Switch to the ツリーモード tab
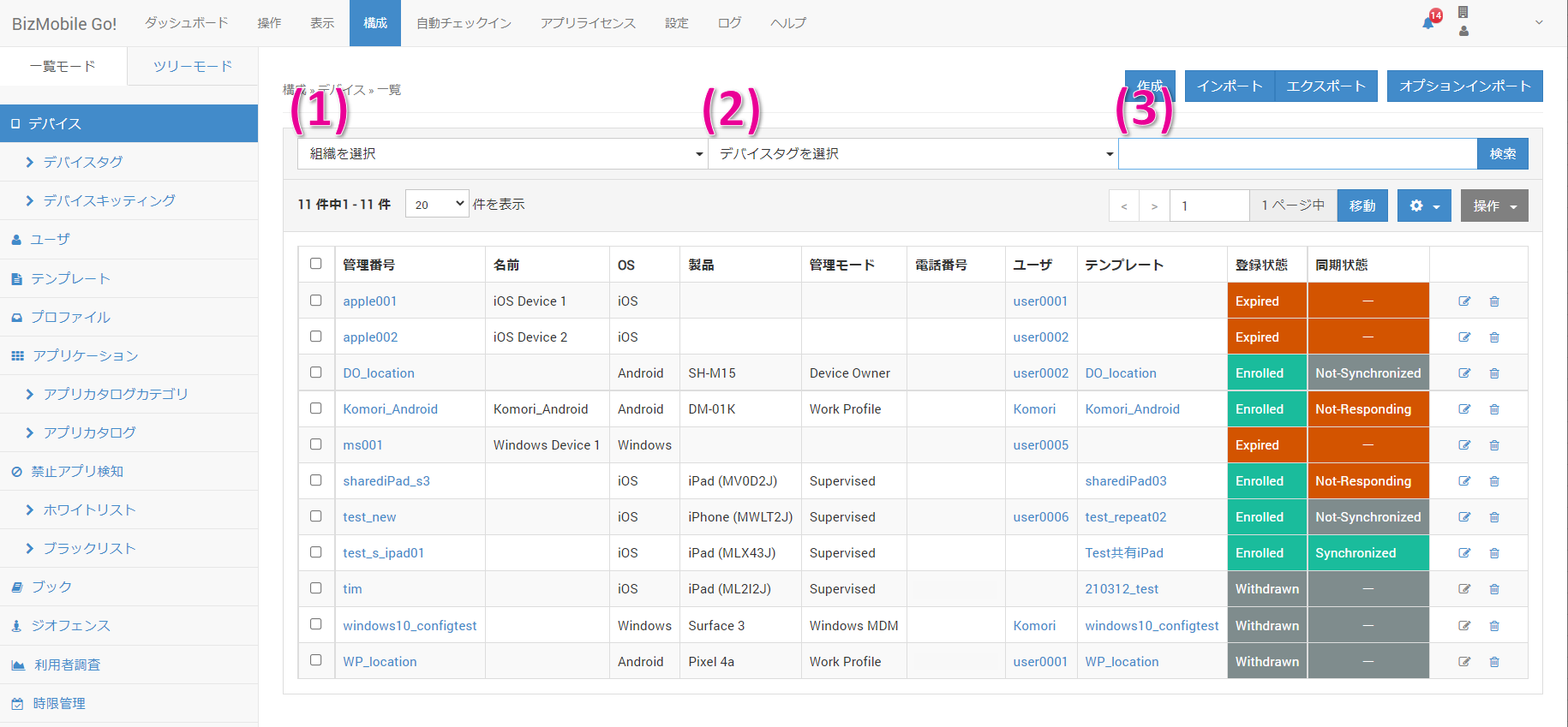The image size is (1568, 727). [193, 66]
